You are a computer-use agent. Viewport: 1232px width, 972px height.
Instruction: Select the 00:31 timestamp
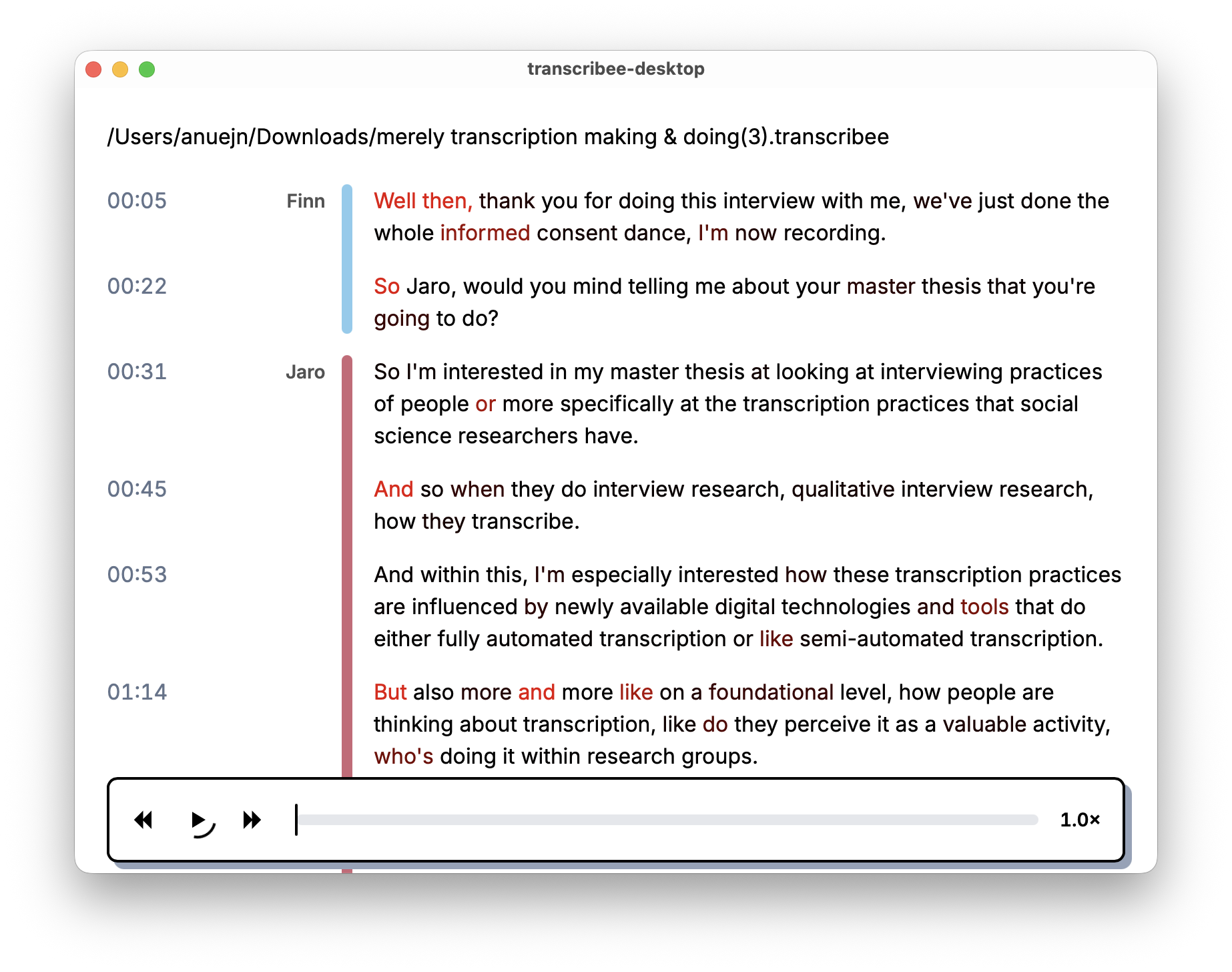pyautogui.click(x=137, y=372)
